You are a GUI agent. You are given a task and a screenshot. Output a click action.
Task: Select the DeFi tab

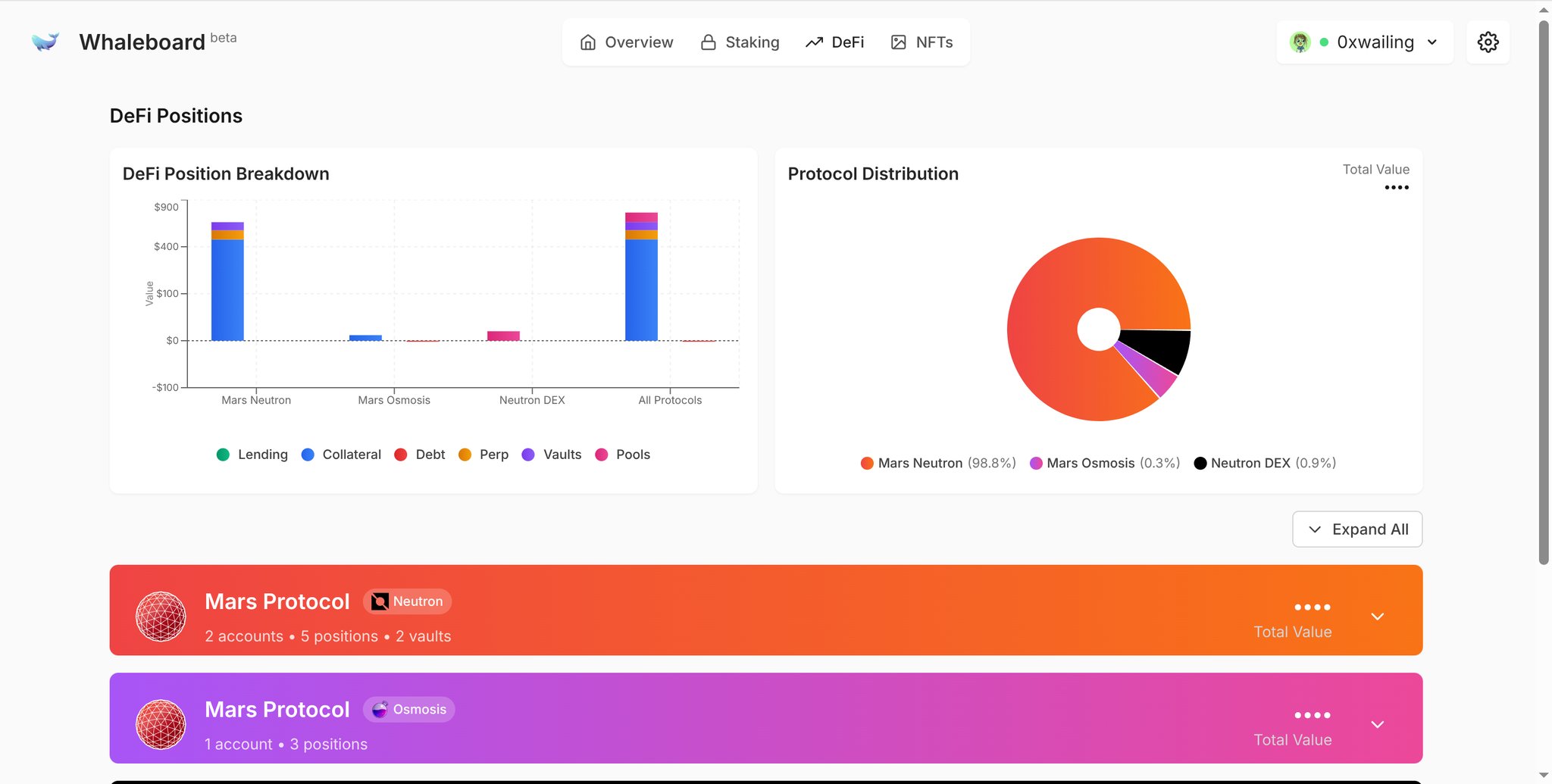click(x=835, y=42)
